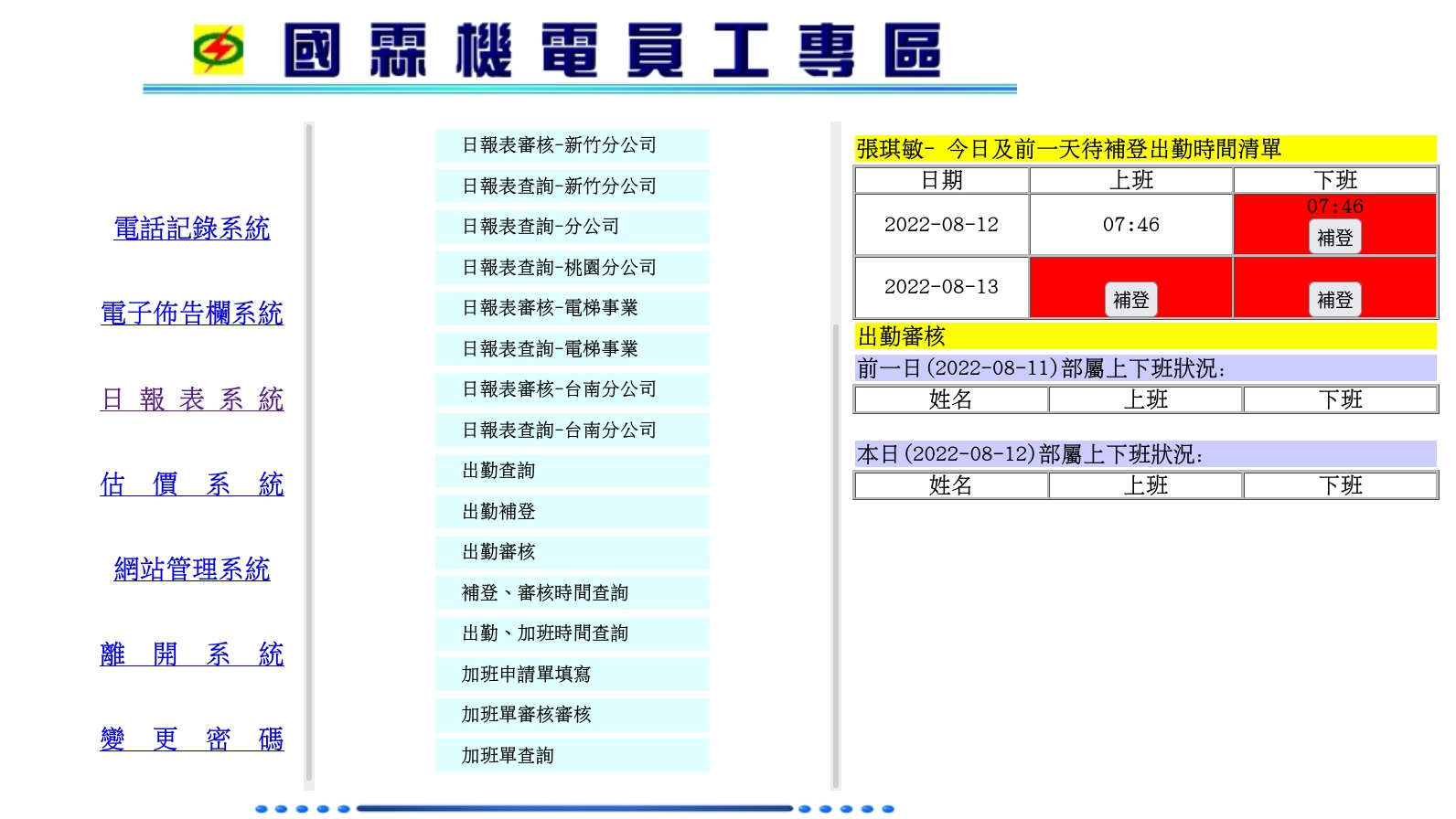Select 日報表查詢-桃園分公司 menu item
The height and width of the screenshot is (819, 1456).
573,268
